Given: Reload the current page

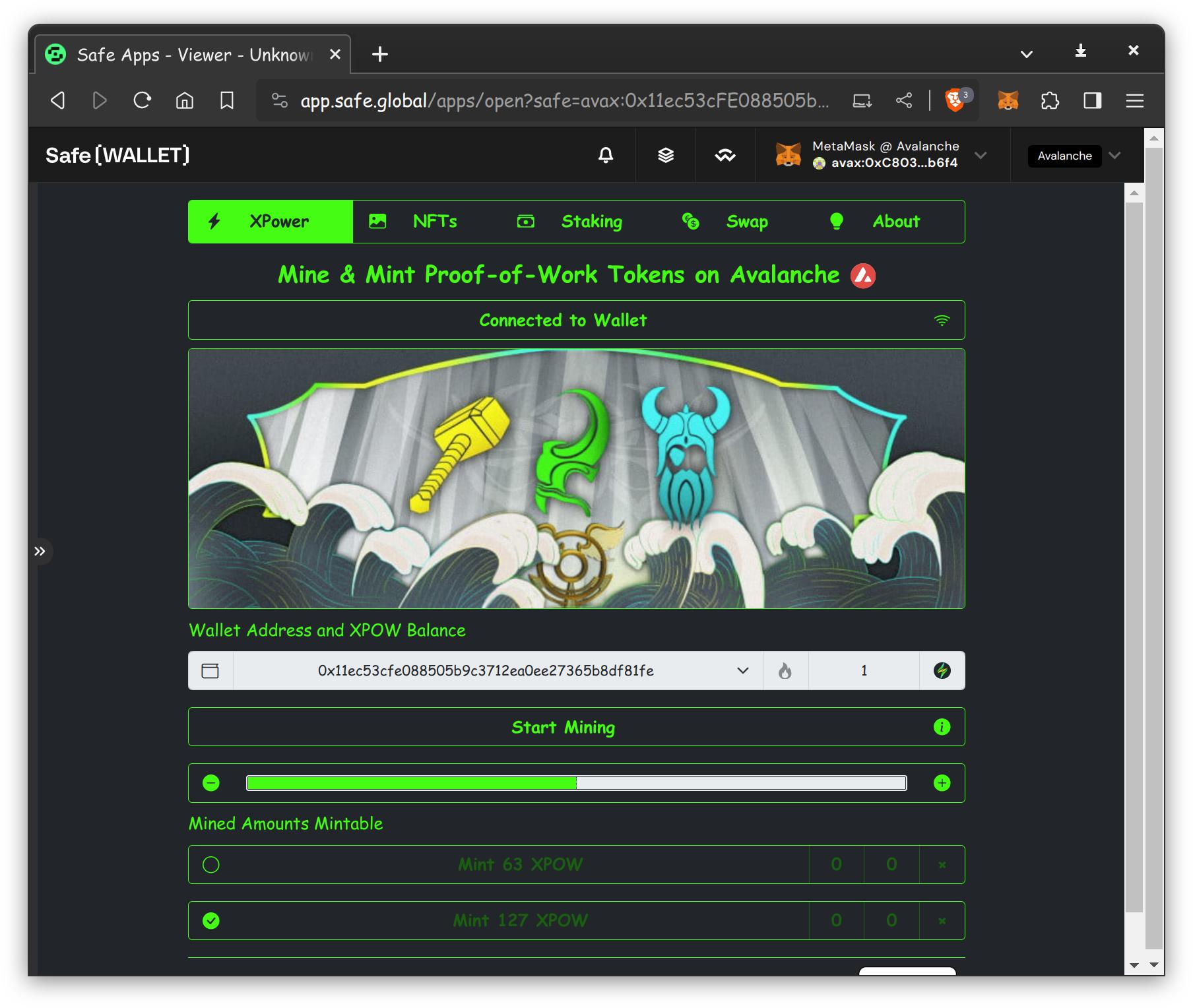Looking at the screenshot, I should click(142, 100).
